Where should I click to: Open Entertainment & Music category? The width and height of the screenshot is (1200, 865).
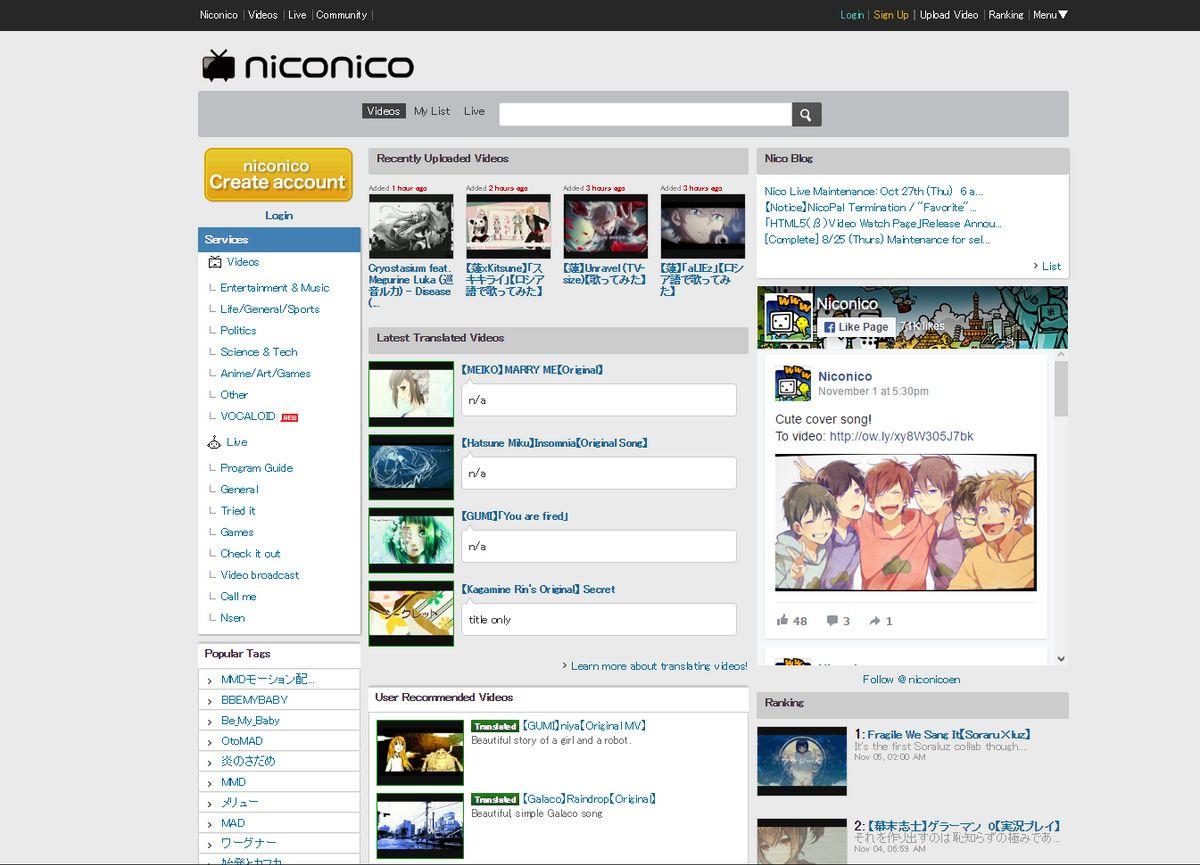tap(275, 288)
